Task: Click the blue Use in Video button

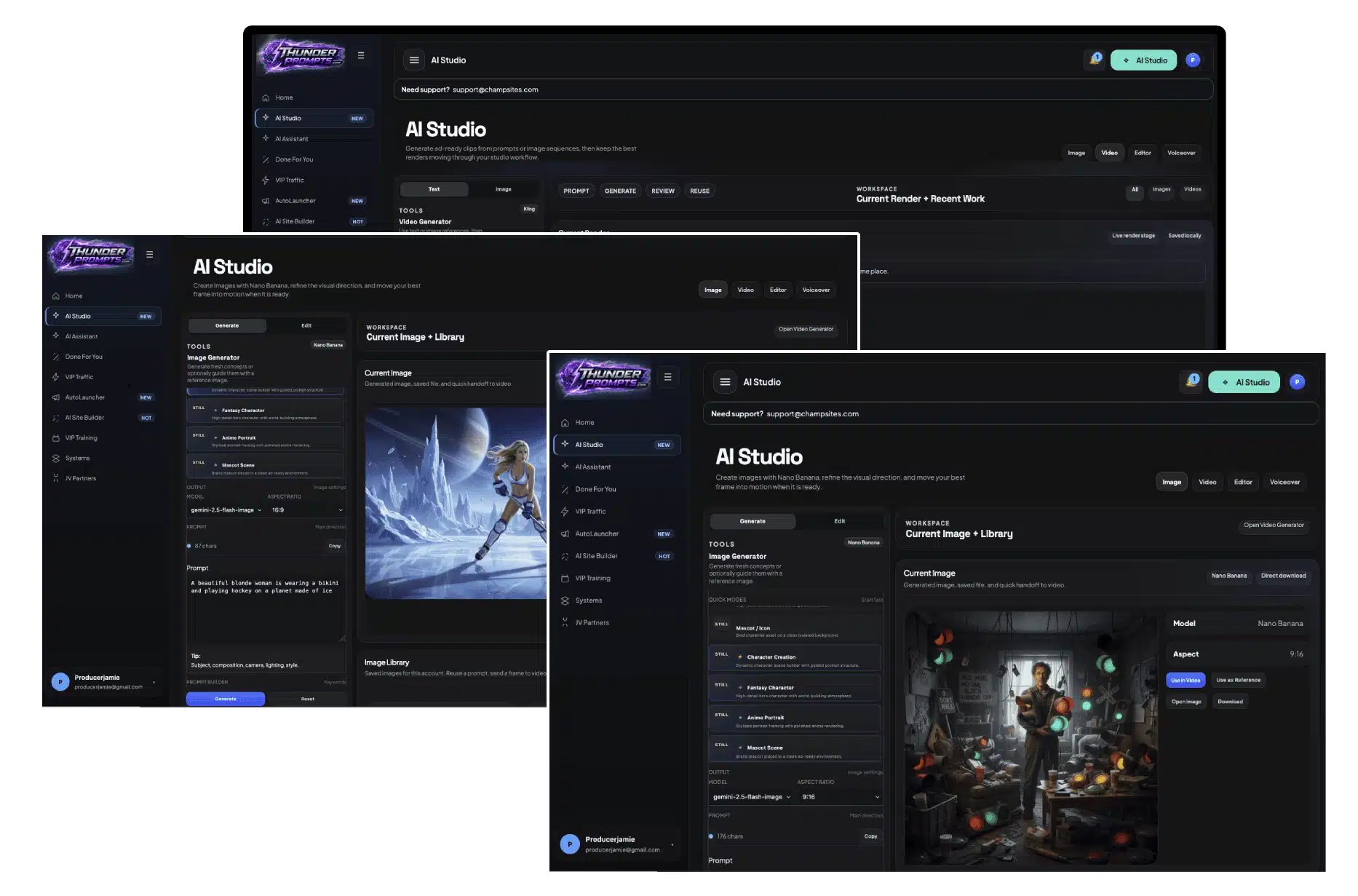Action: tap(1186, 680)
